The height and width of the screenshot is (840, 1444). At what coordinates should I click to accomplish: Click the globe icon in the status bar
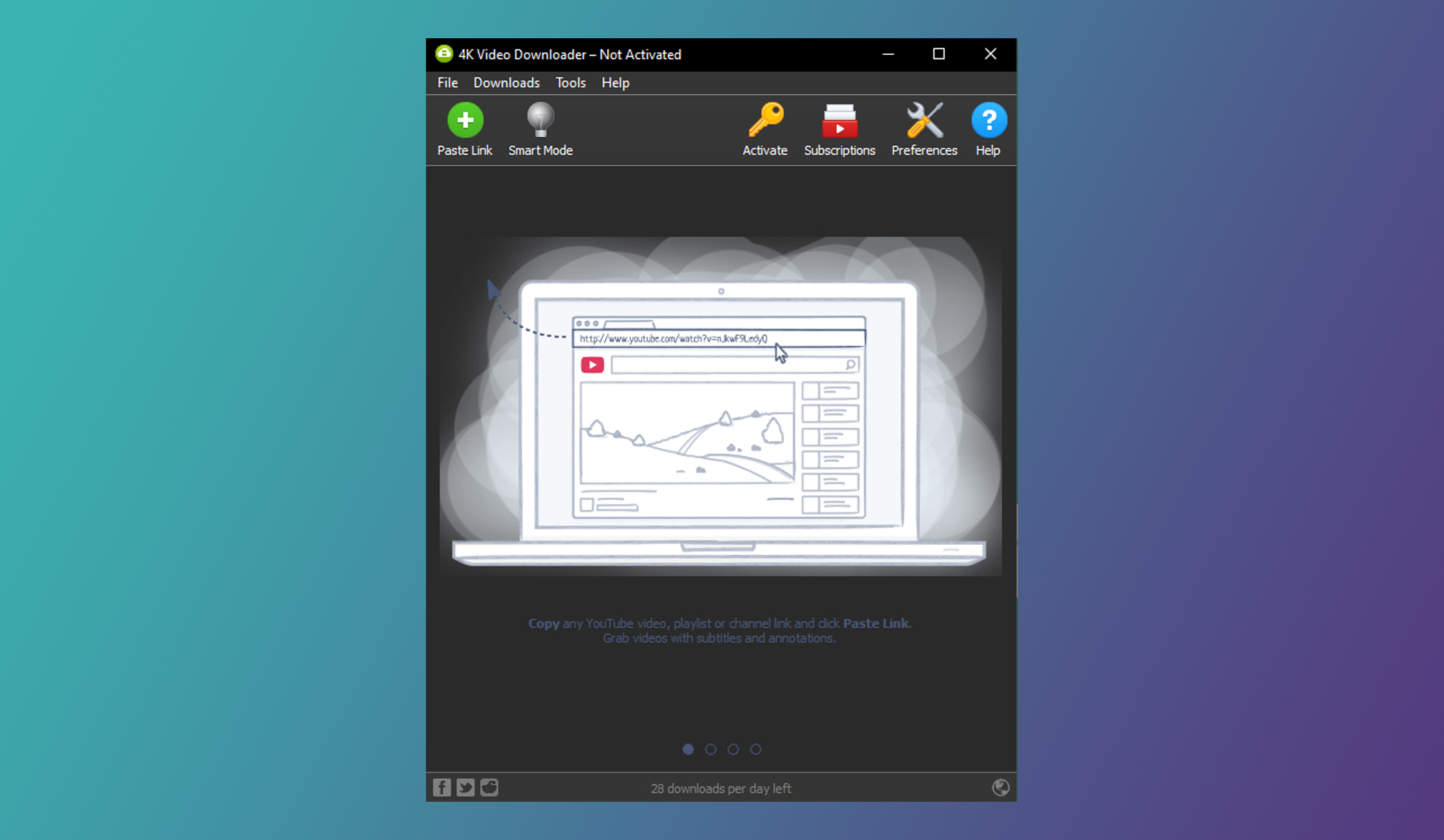pyautogui.click(x=1000, y=787)
